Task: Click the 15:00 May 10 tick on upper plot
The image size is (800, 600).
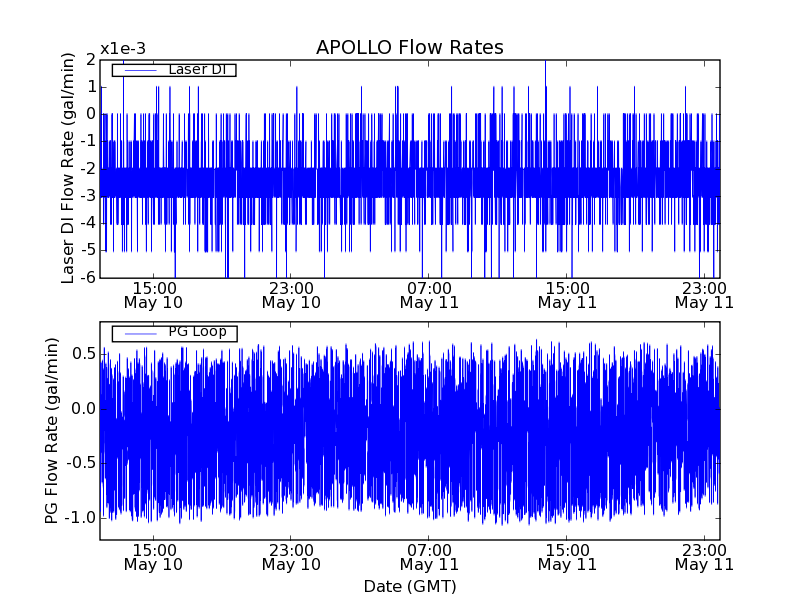Action: pos(153,294)
